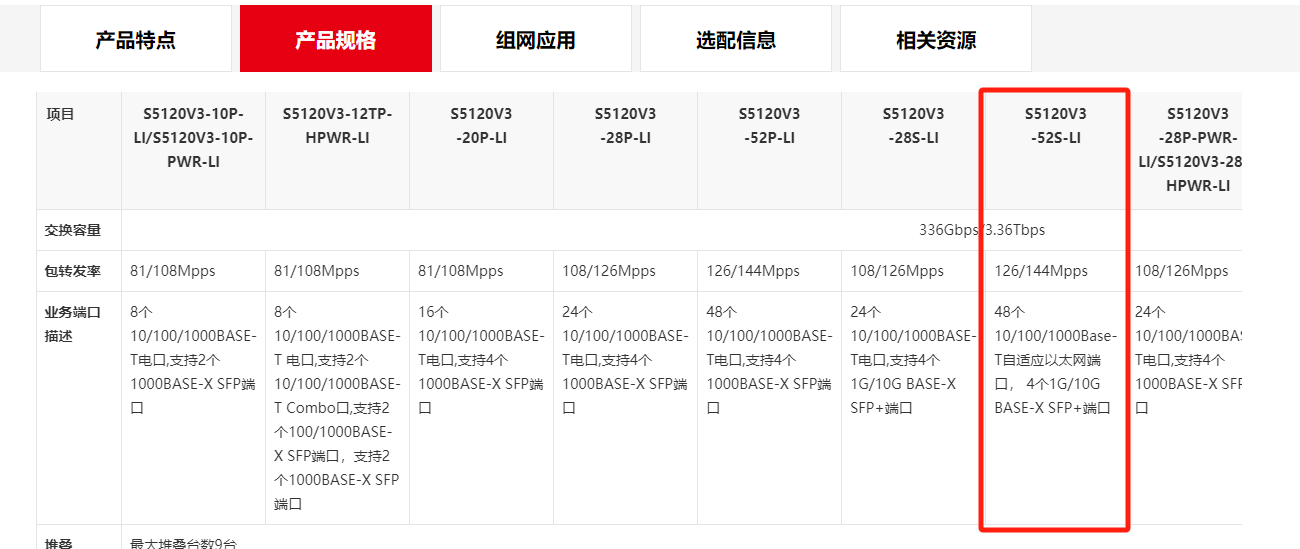Select the 48个 port description for S5120V3-52P-LI

point(769,360)
